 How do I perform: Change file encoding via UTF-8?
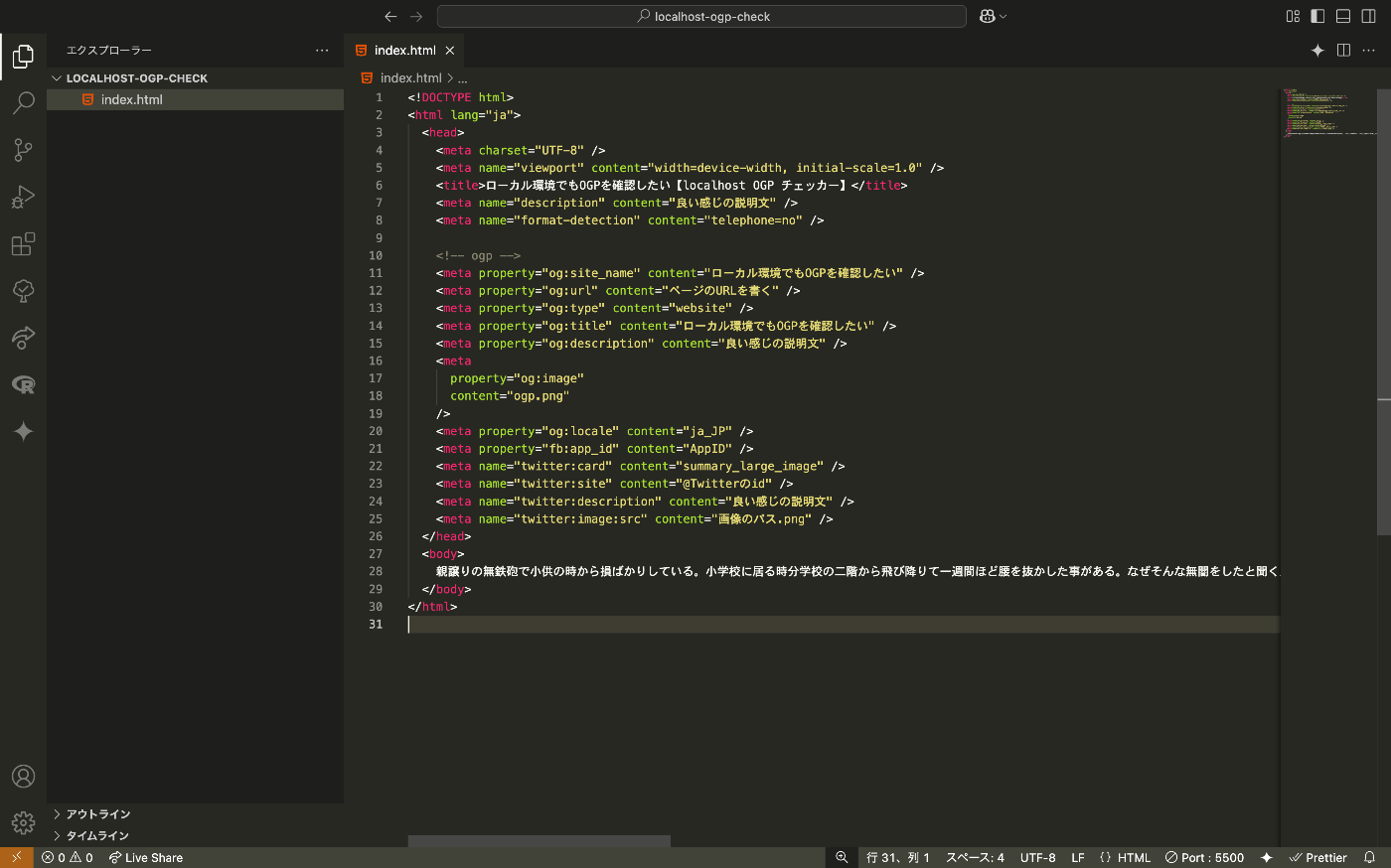tap(1038, 857)
